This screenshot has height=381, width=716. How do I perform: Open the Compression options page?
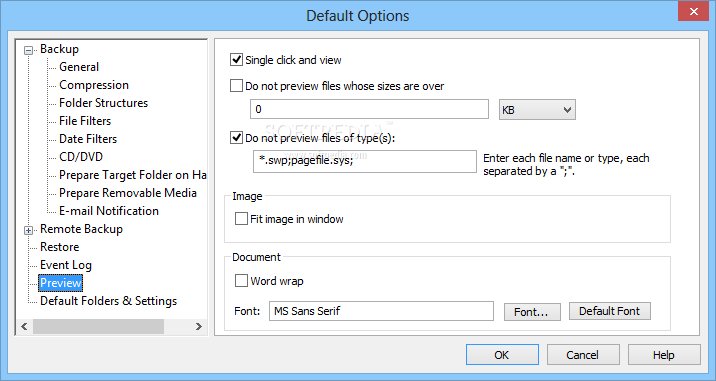[94, 85]
